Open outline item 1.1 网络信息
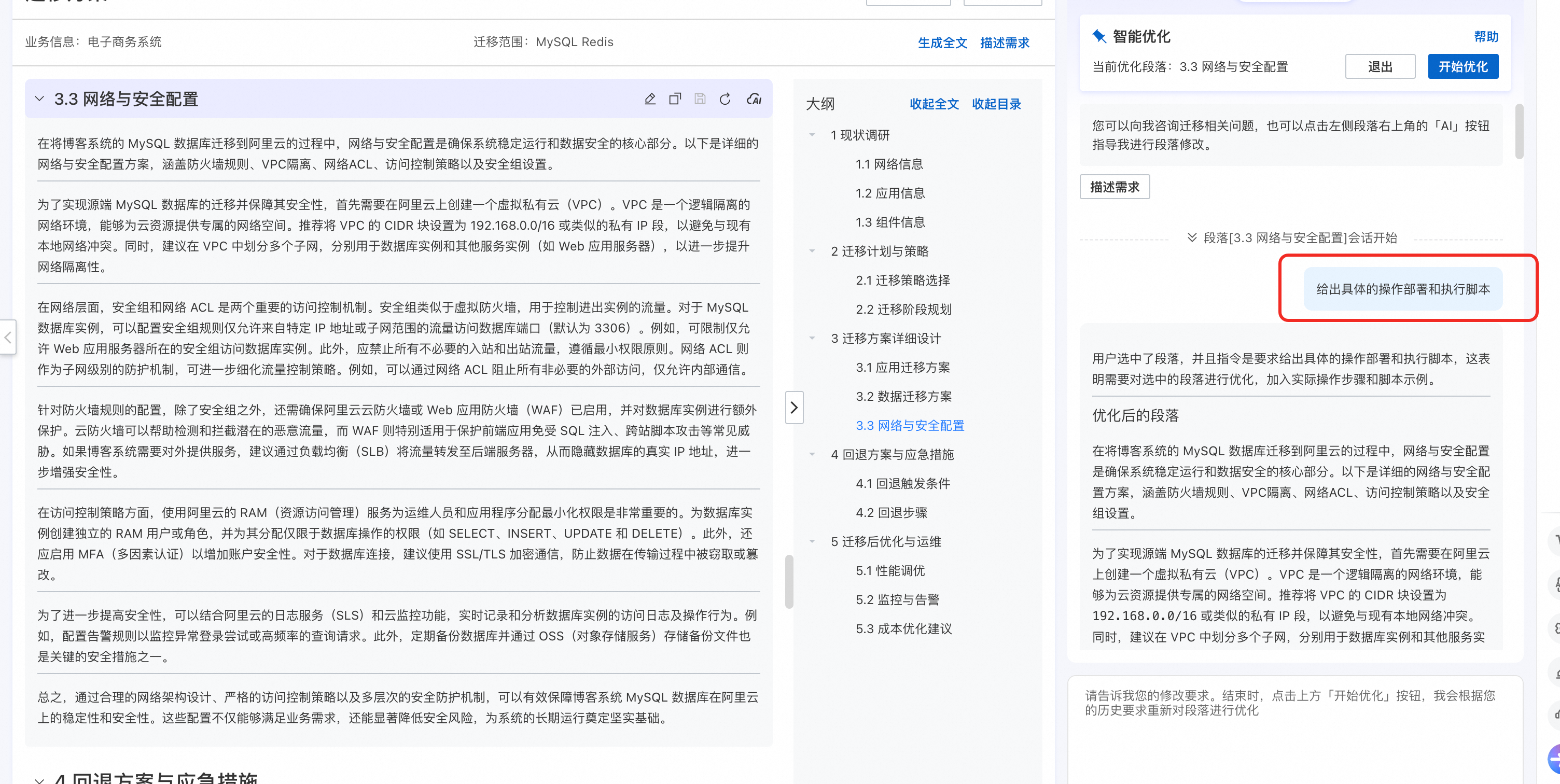Image resolution: width=1560 pixels, height=784 pixels. point(889,164)
